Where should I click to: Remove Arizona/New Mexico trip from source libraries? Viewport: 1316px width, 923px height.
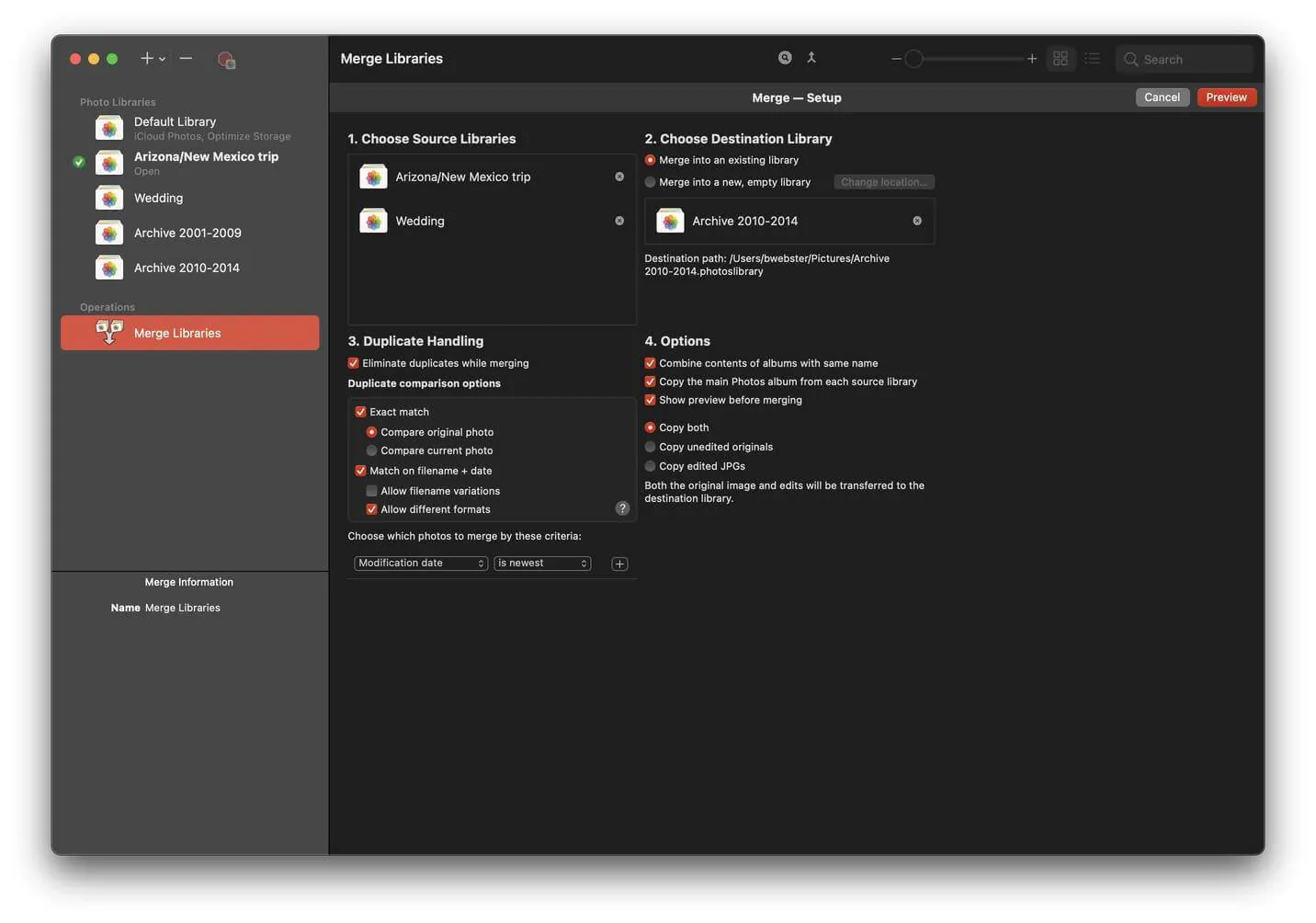coord(619,177)
